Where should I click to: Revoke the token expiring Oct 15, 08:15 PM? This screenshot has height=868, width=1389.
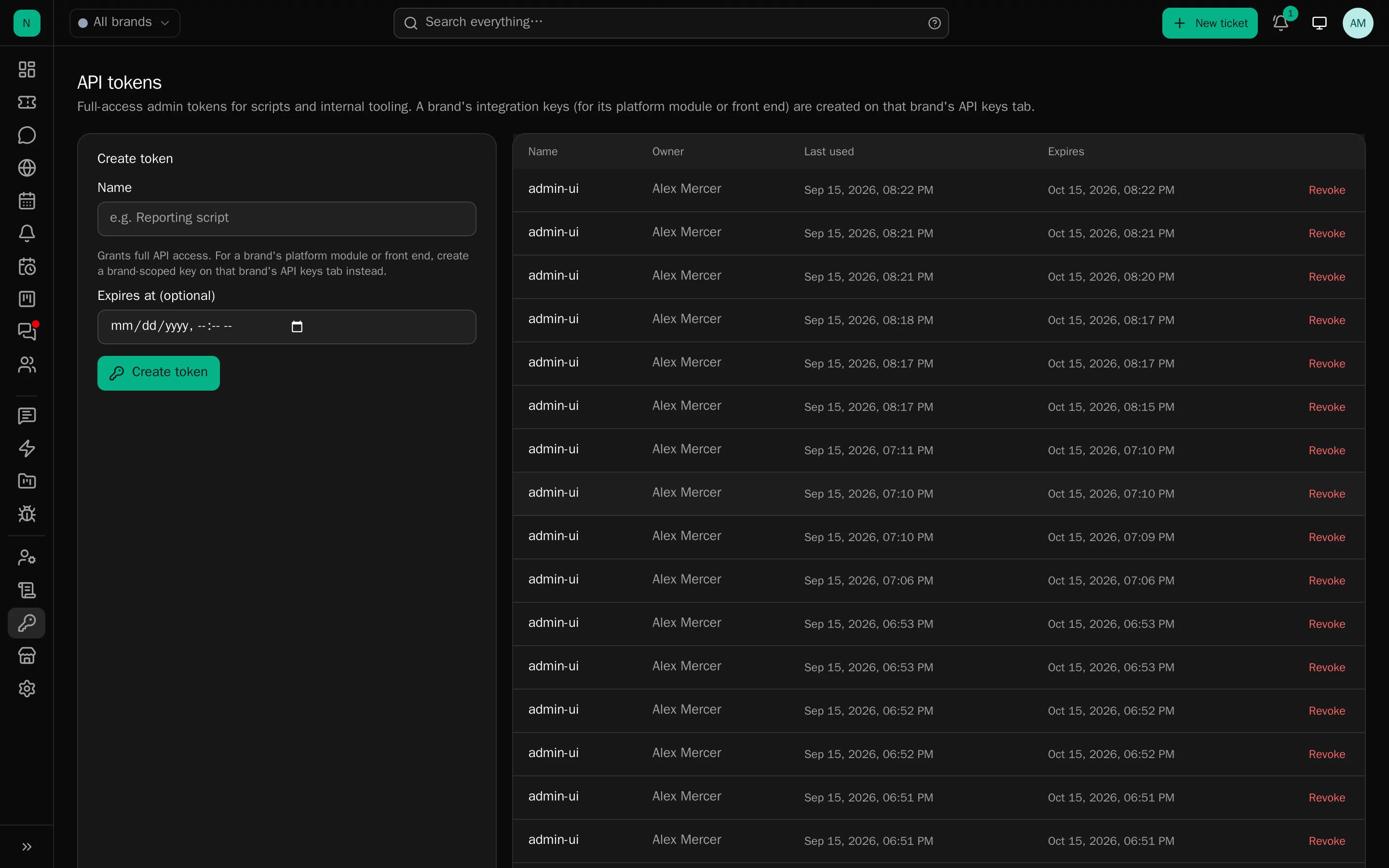[x=1326, y=407]
